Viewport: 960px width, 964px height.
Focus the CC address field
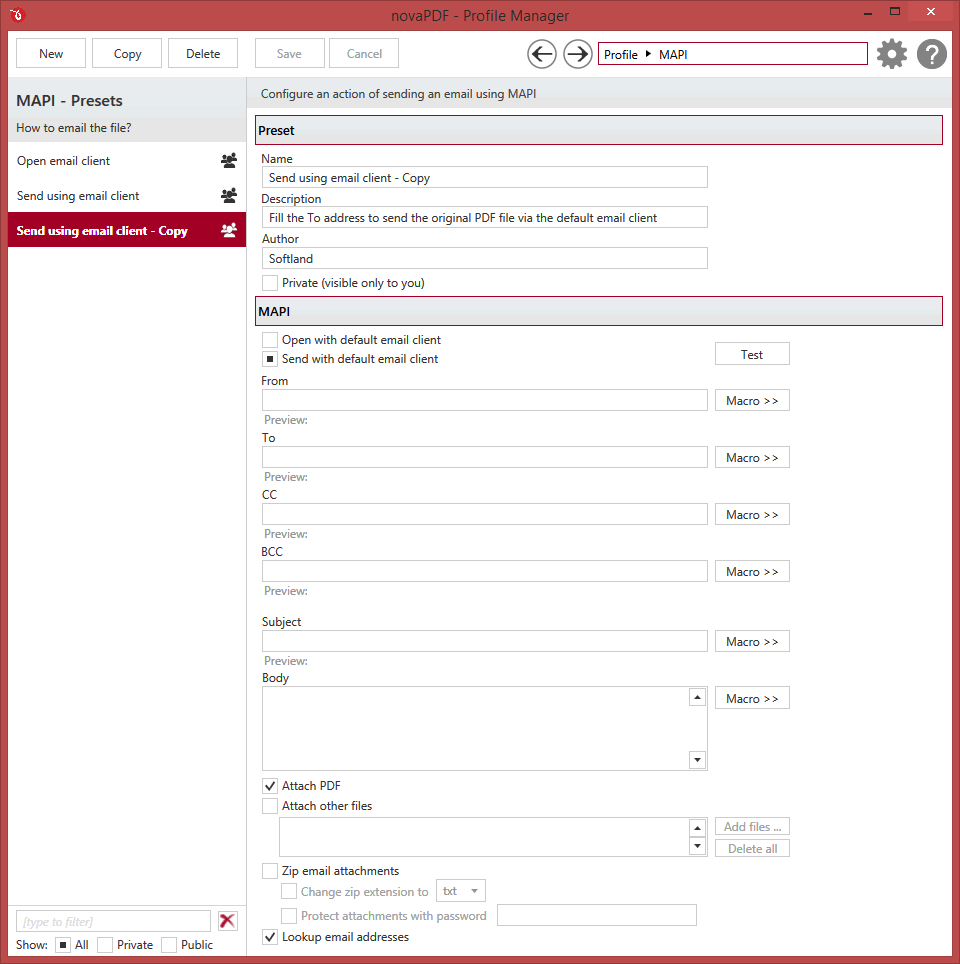pos(485,515)
